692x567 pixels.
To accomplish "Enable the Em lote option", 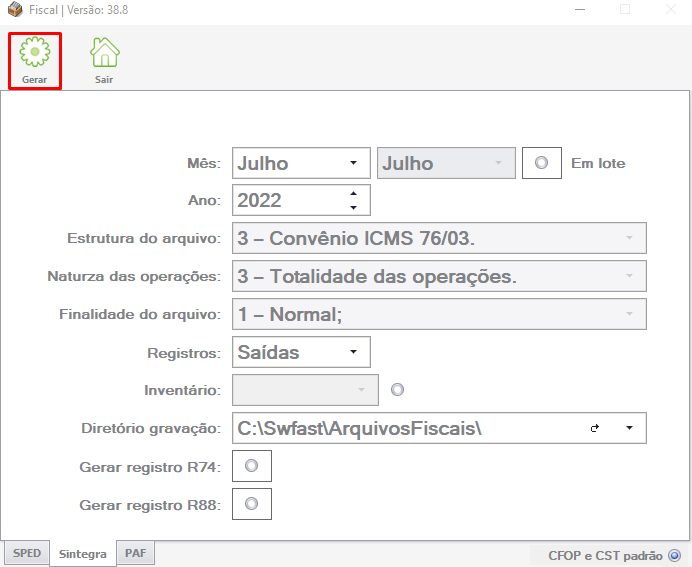I will (x=542, y=163).
